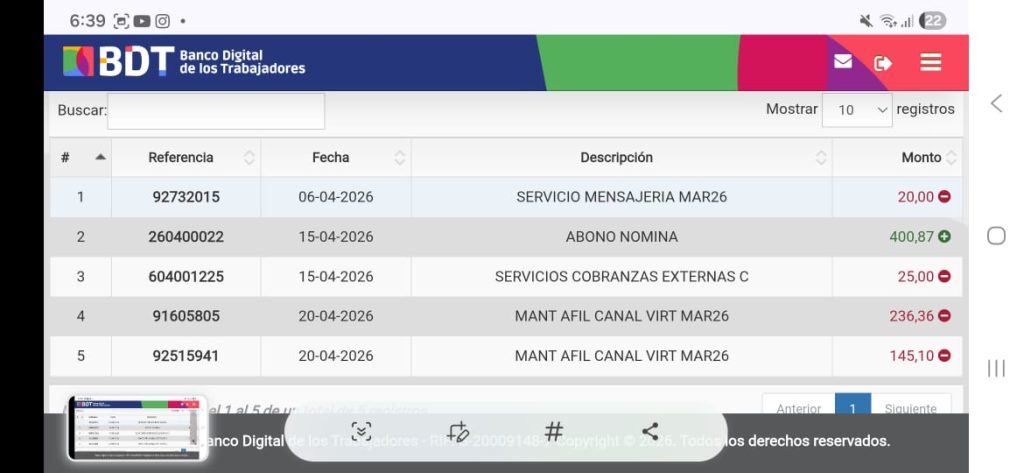This screenshot has width=1024, height=473.
Task: Expand the 400,87 ABONO NOMINA plus icon
Action: 944,237
